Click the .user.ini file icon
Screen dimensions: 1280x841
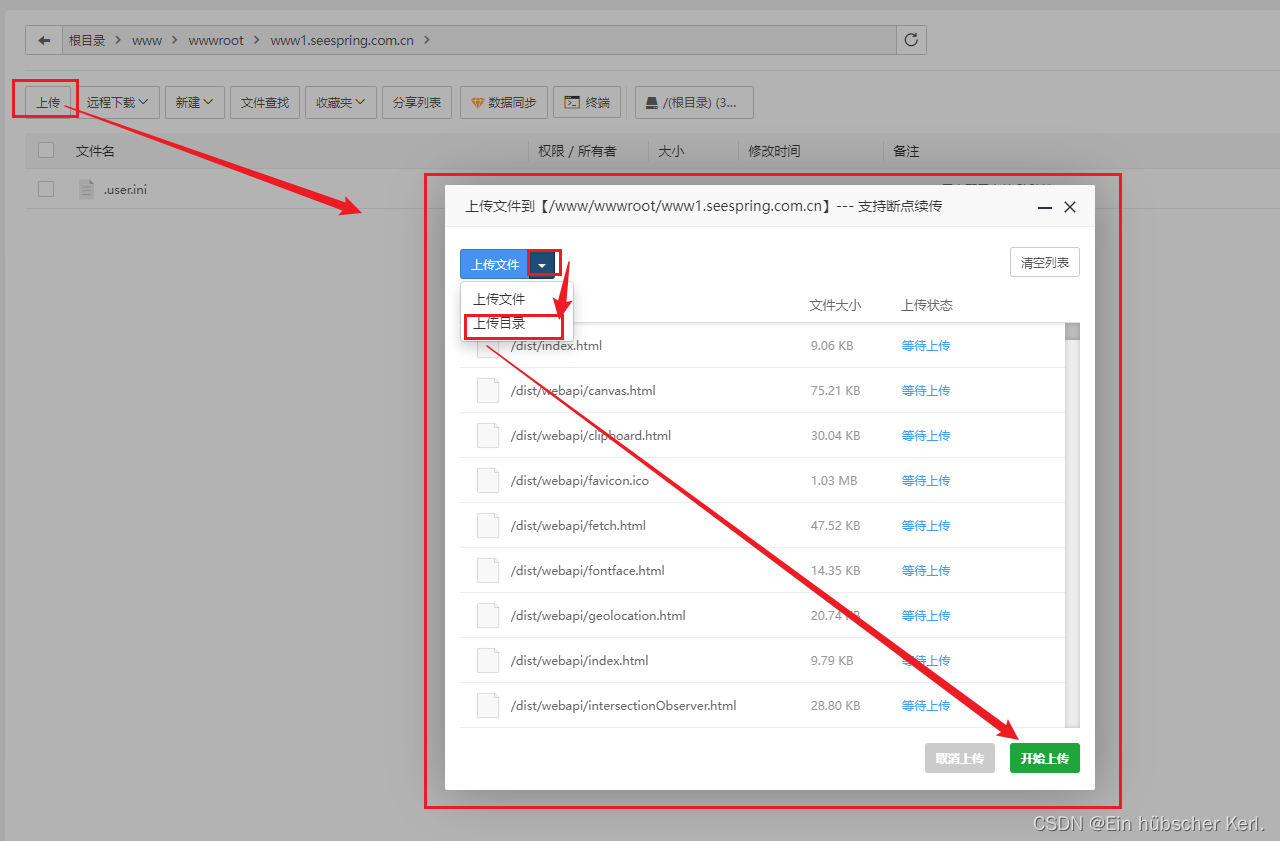click(87, 189)
